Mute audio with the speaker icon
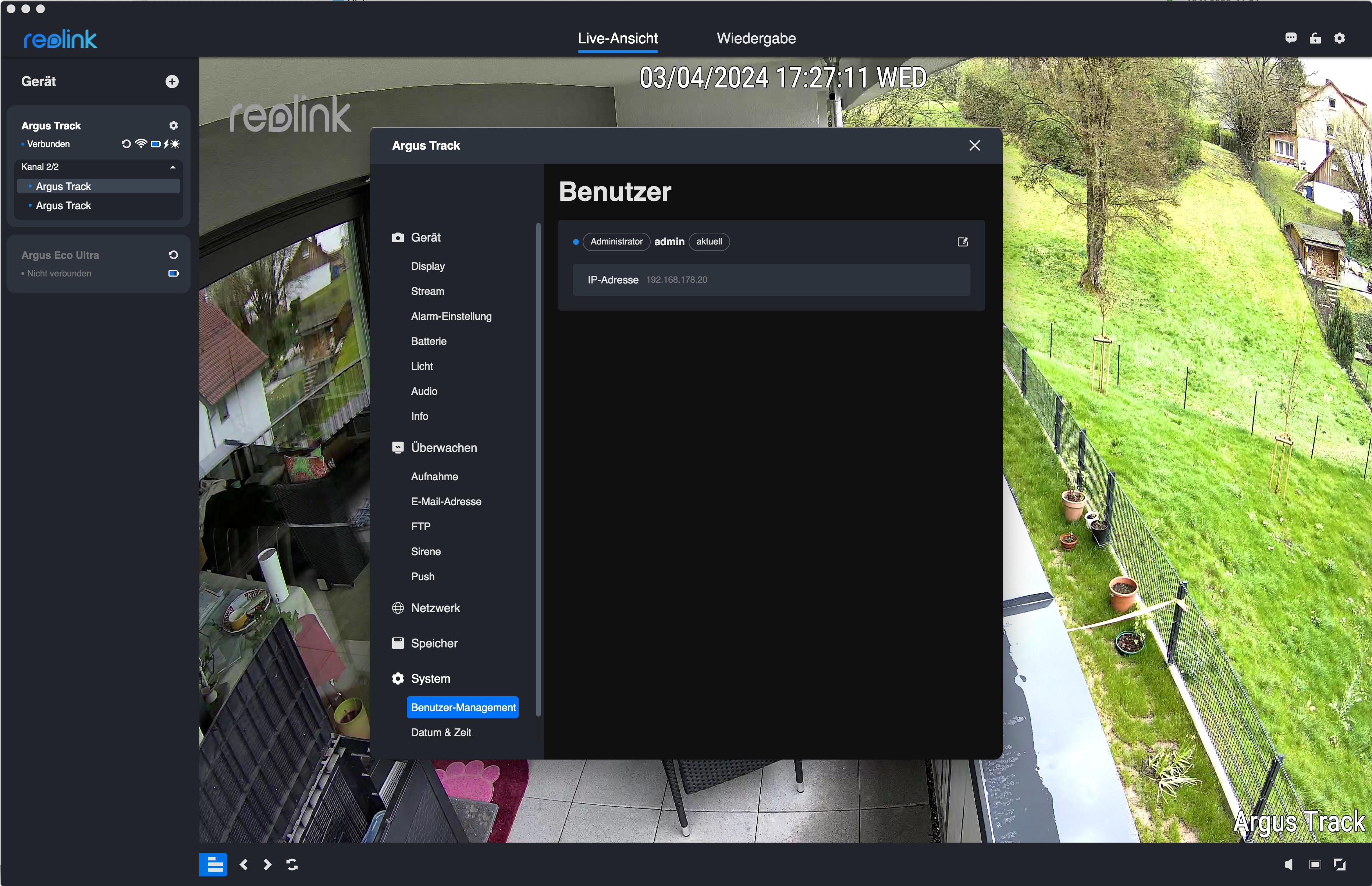 tap(1289, 864)
